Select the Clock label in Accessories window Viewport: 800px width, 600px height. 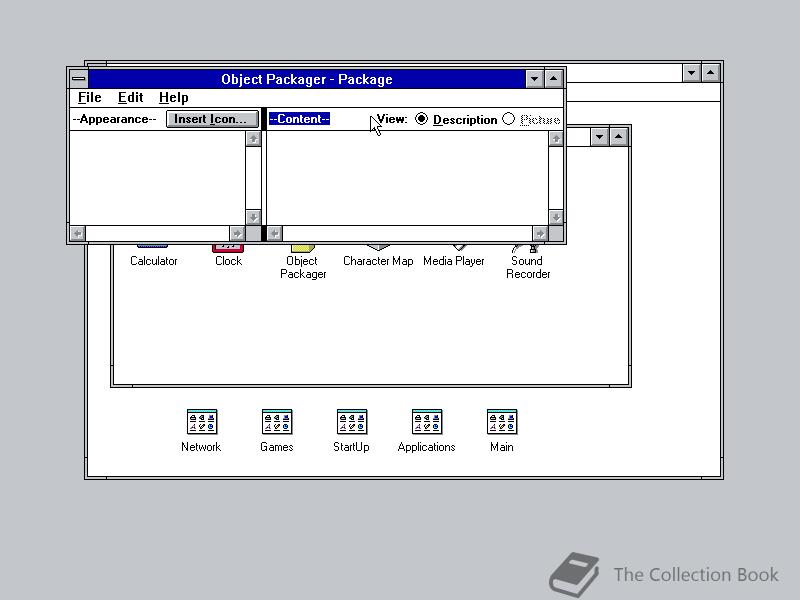click(x=228, y=261)
